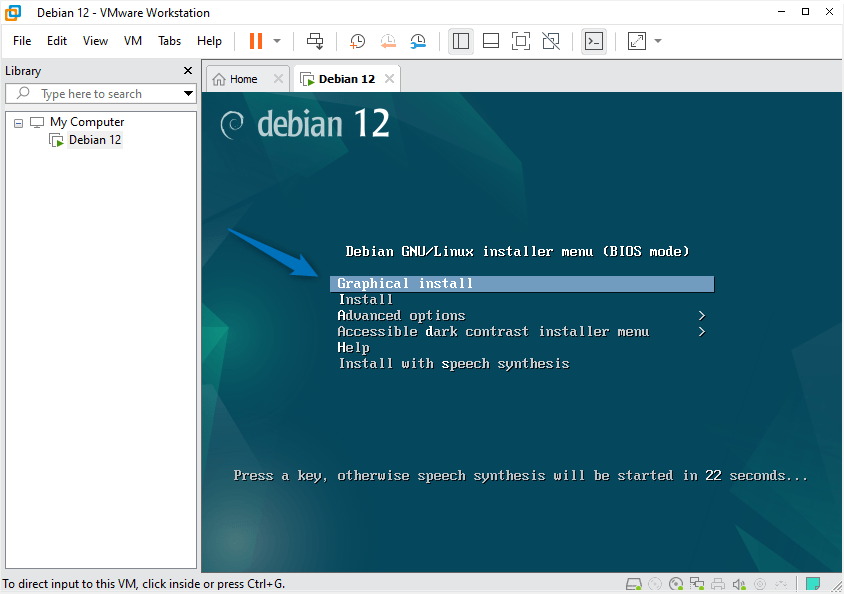Viewport: 844px width, 594px height.
Task: Suspend the virtual machine
Action: (258, 42)
